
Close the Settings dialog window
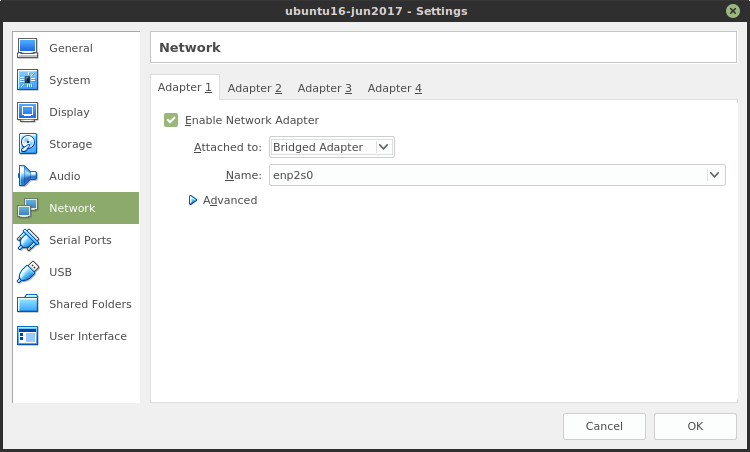click(733, 11)
